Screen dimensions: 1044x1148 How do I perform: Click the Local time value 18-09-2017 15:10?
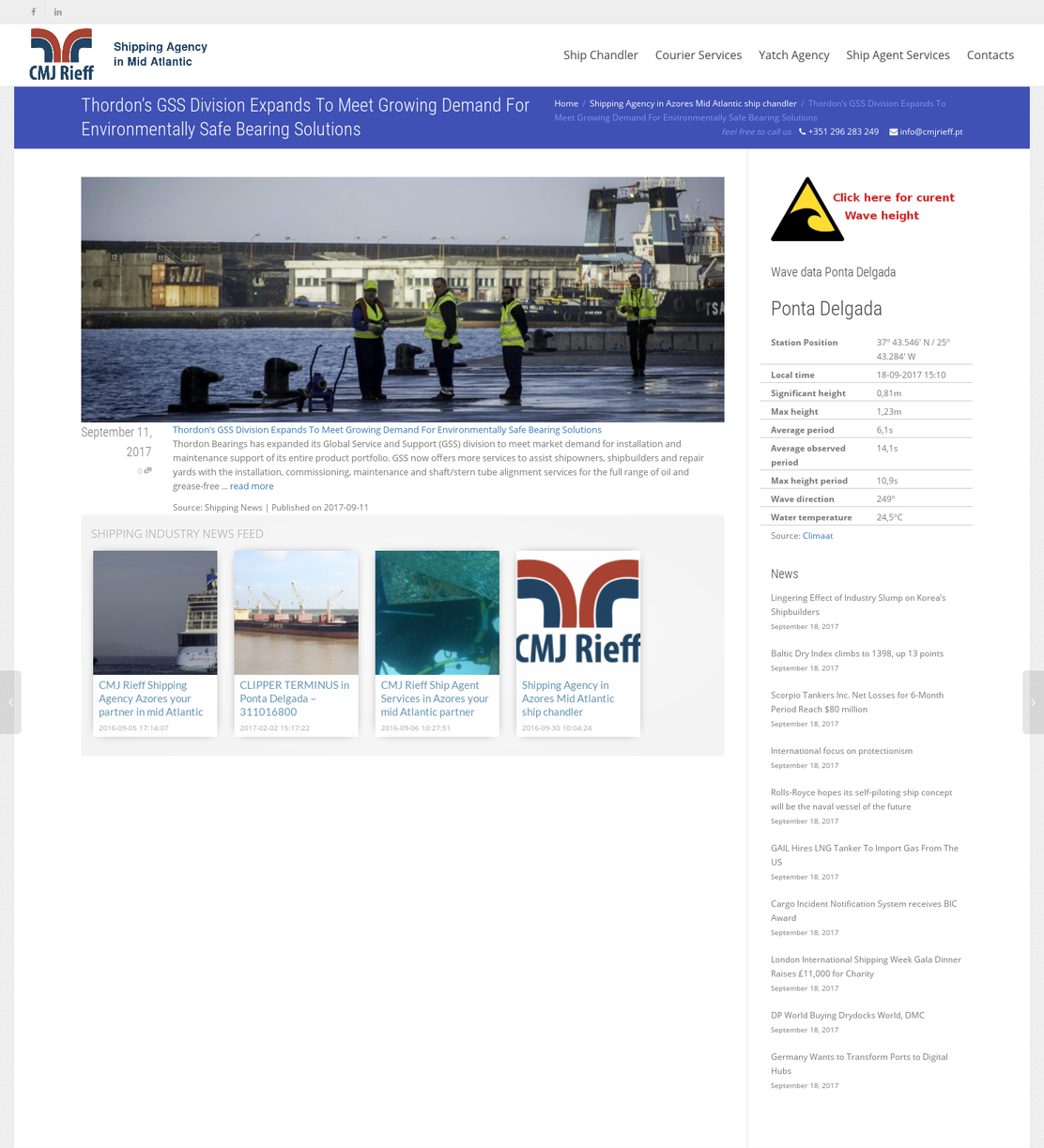pos(911,375)
